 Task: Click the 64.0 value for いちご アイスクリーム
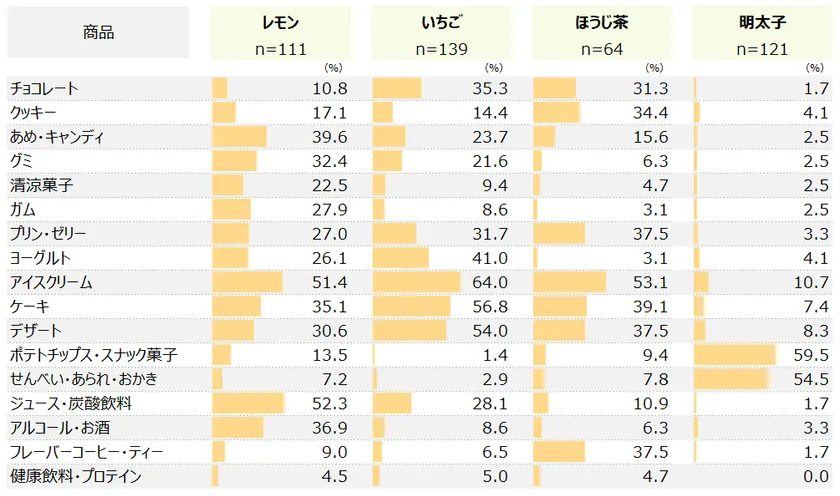[491, 282]
